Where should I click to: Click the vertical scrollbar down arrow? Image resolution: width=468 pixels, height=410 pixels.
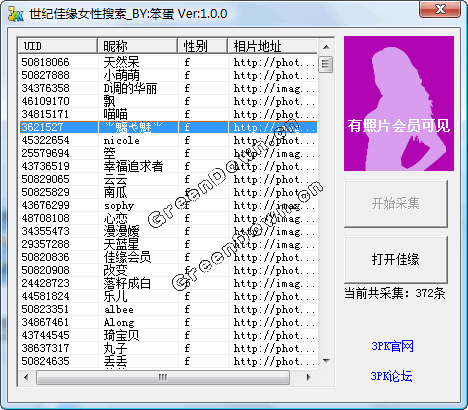click(326, 360)
